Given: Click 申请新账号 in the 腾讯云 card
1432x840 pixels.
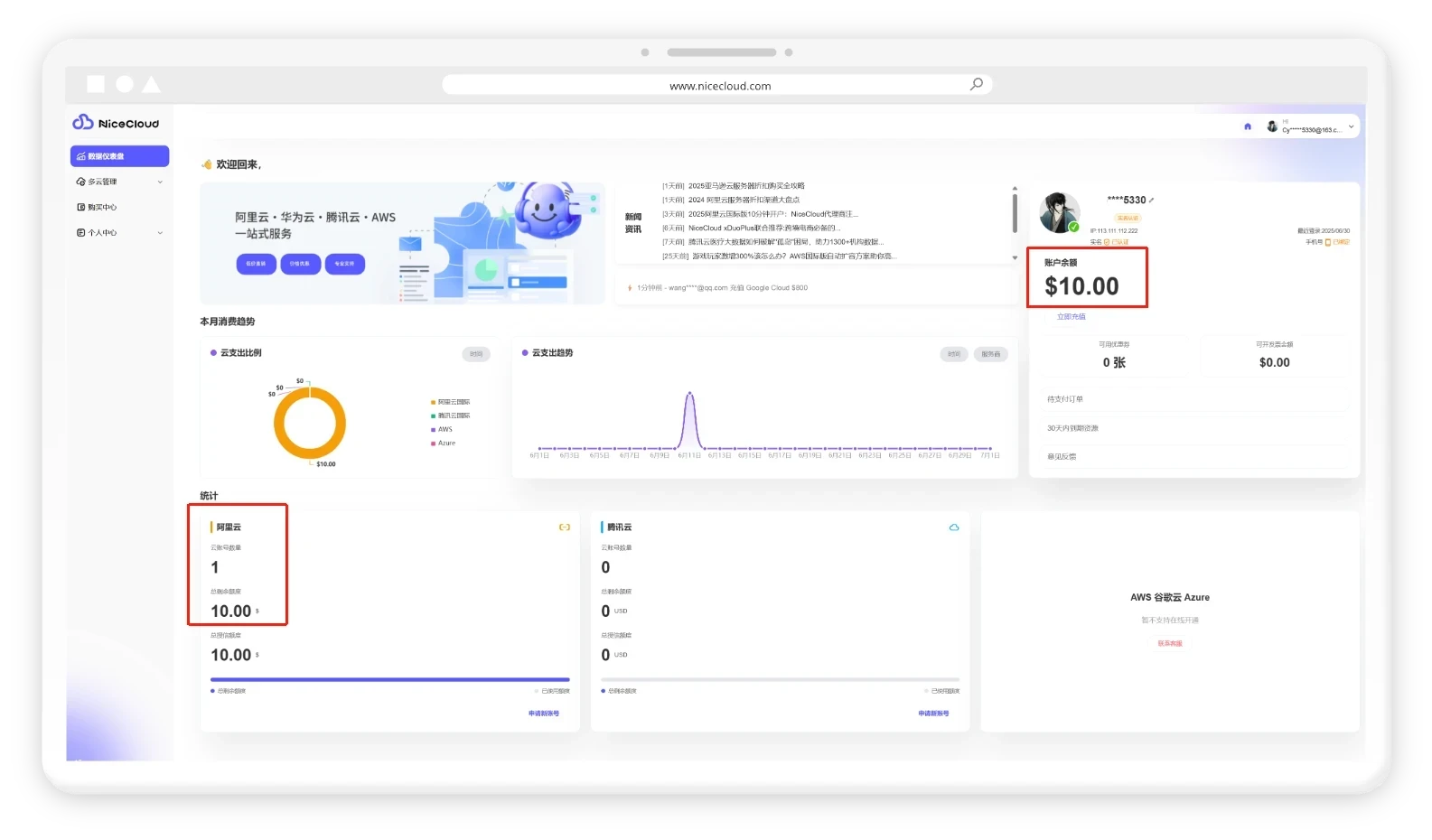Looking at the screenshot, I should coord(934,714).
